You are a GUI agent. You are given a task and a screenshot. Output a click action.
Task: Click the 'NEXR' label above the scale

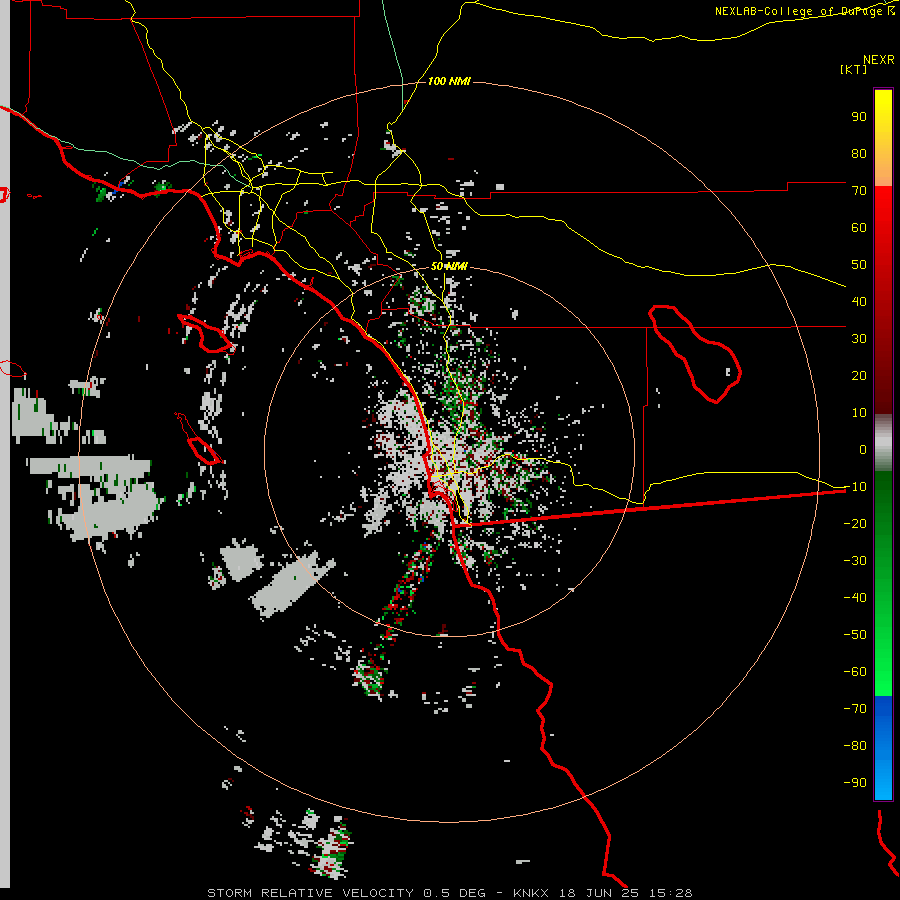(x=879, y=60)
